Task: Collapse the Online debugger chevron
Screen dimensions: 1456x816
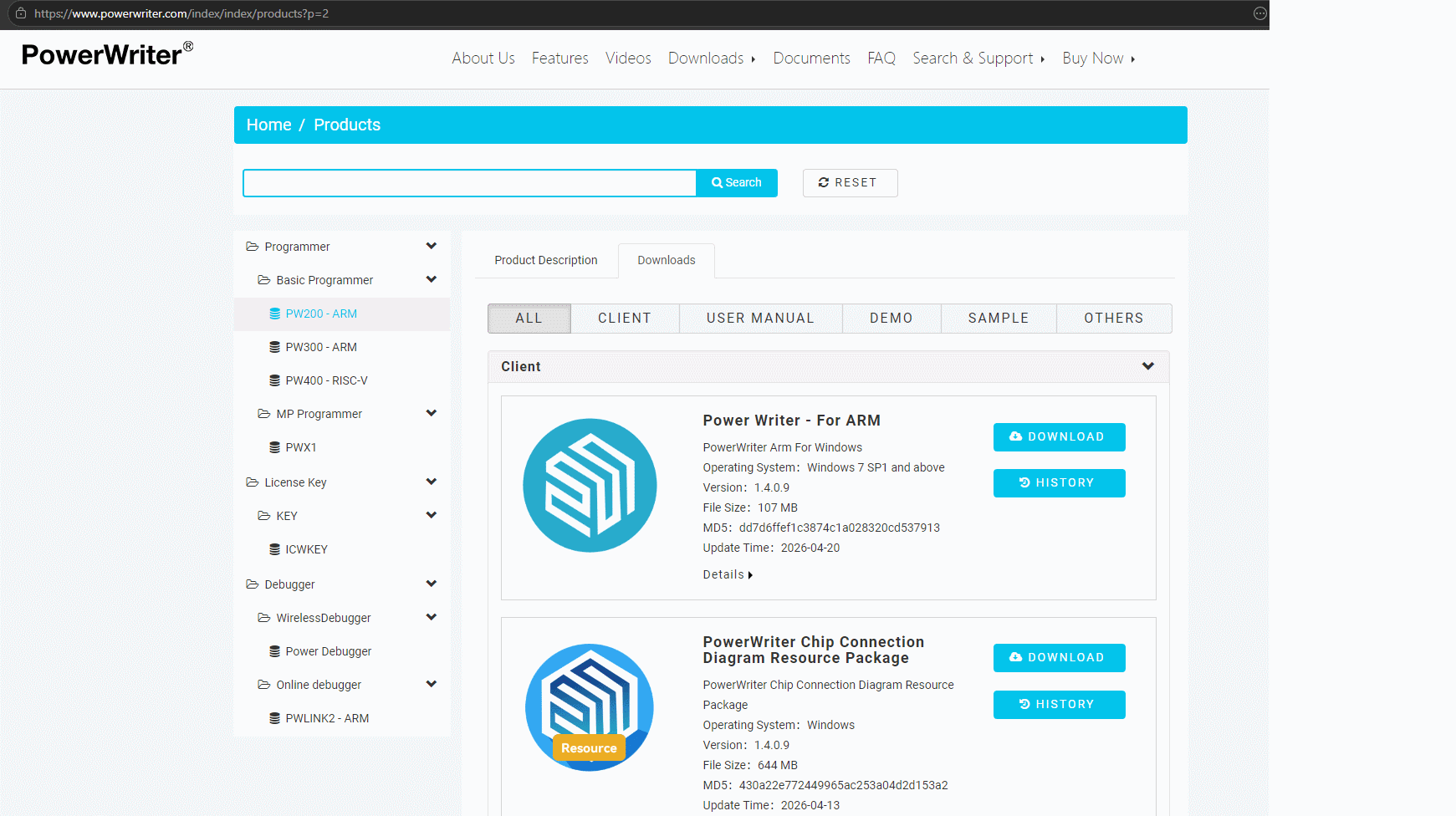Action: pos(432,684)
